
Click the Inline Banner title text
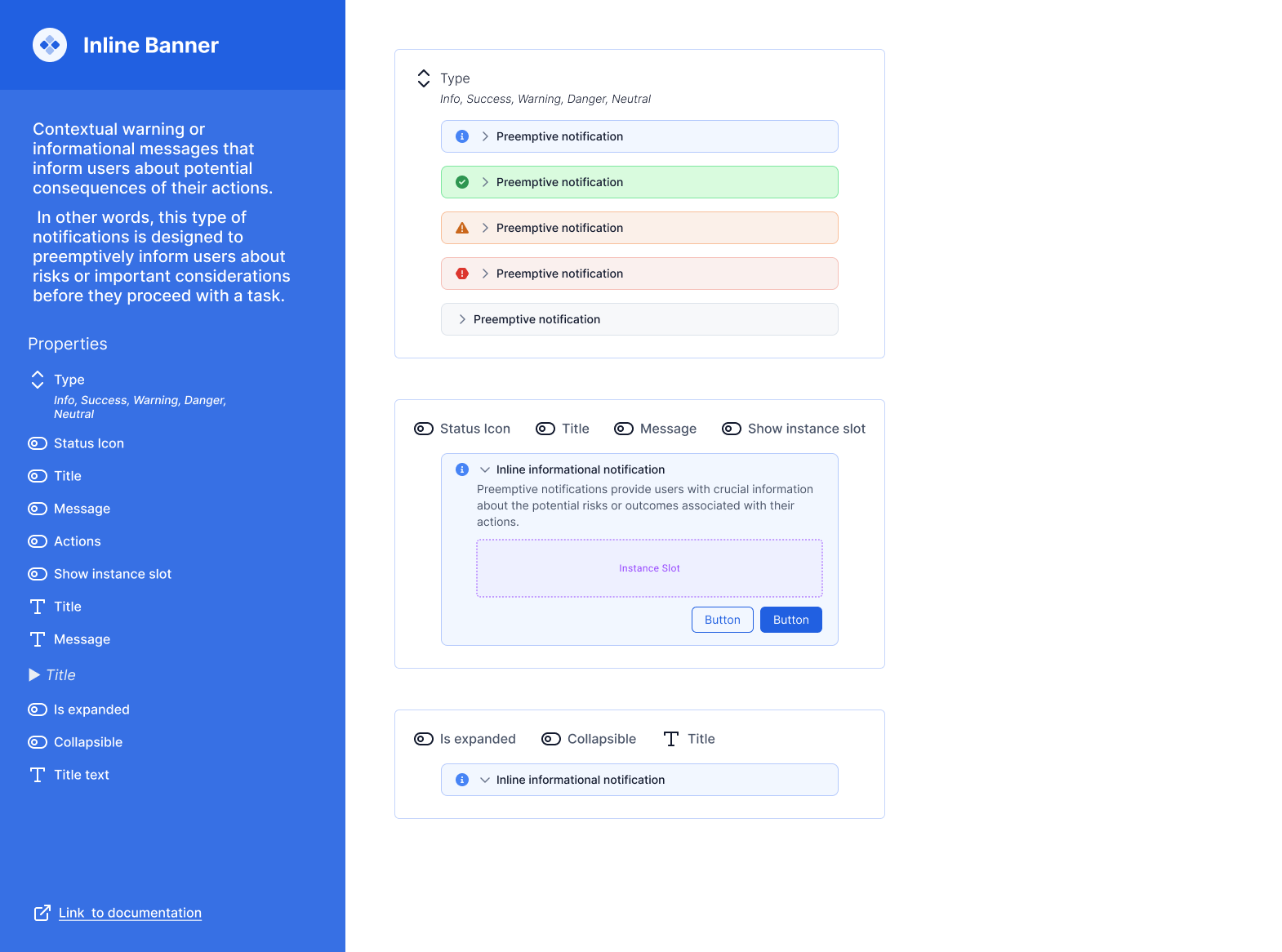[x=151, y=45]
